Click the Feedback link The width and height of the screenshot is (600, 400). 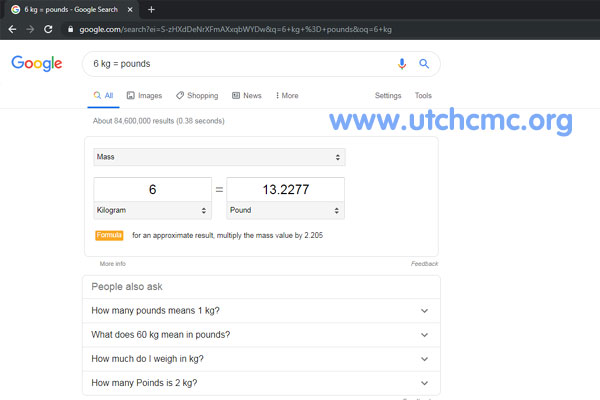424,264
